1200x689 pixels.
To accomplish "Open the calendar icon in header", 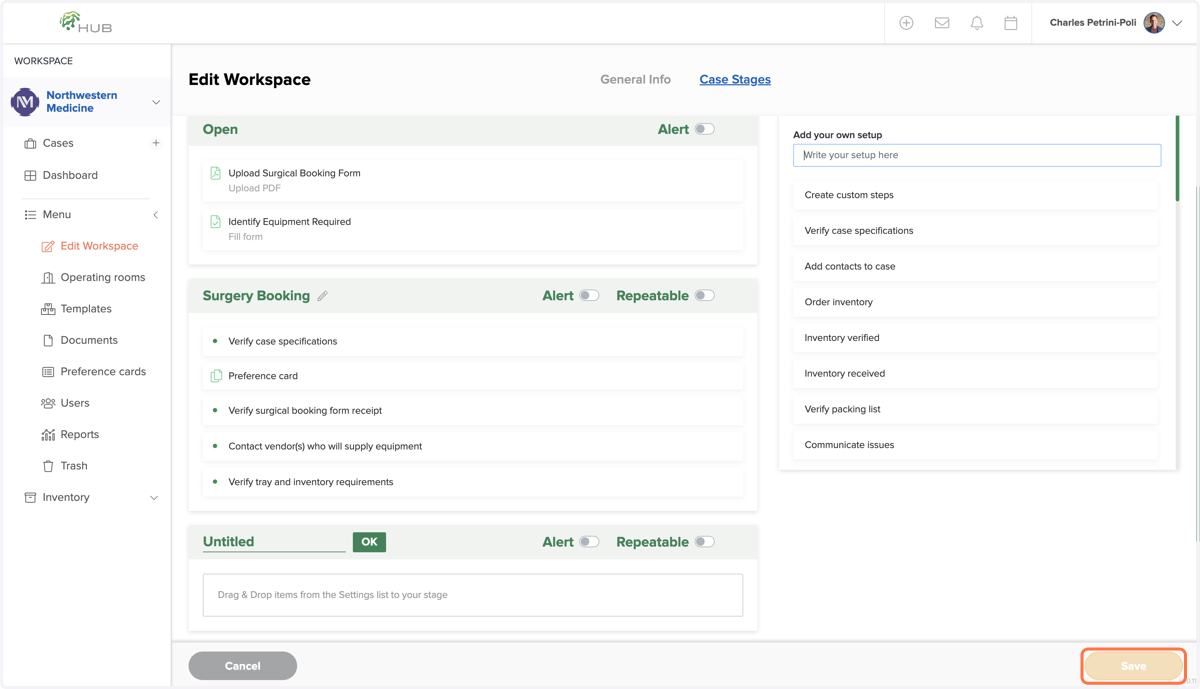I will (1011, 23).
